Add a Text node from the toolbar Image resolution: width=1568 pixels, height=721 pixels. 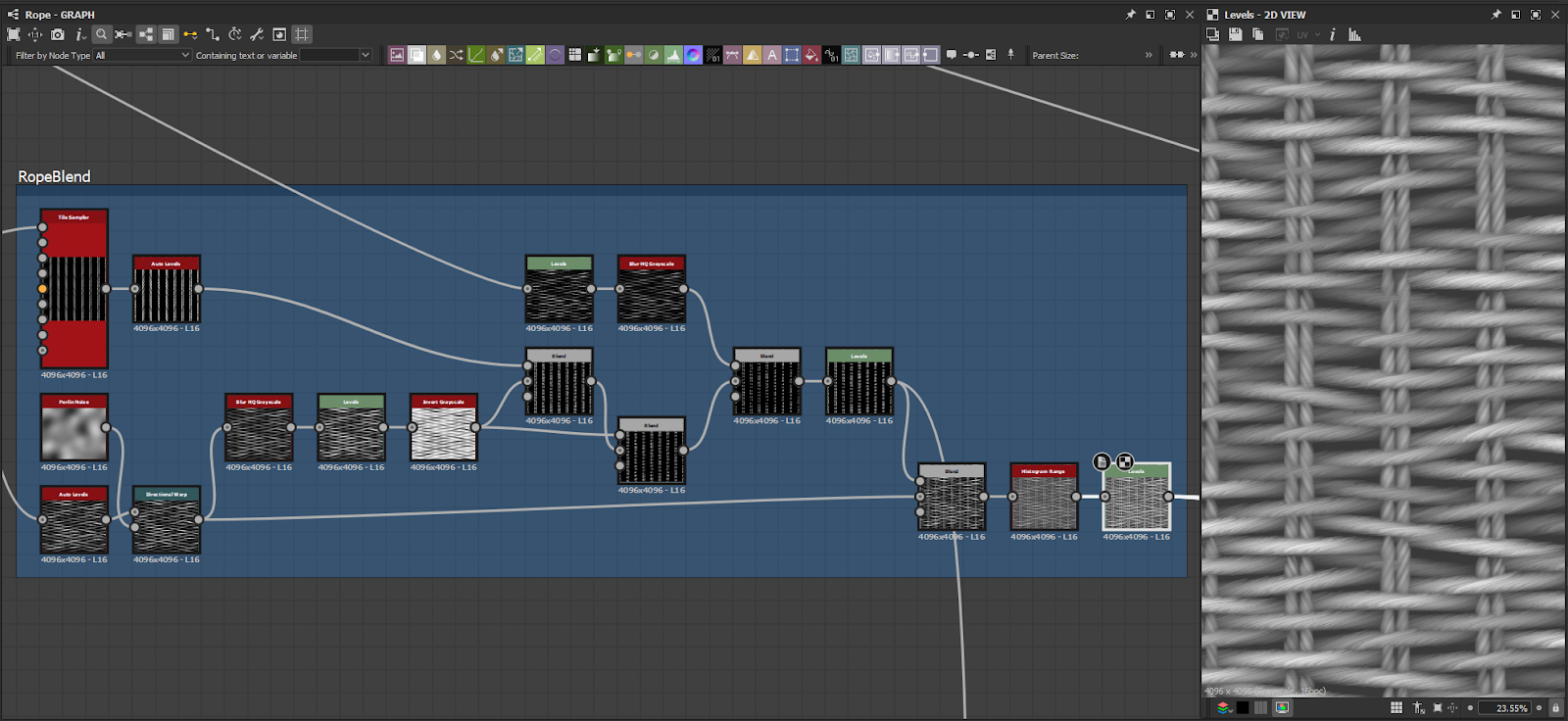[x=772, y=55]
